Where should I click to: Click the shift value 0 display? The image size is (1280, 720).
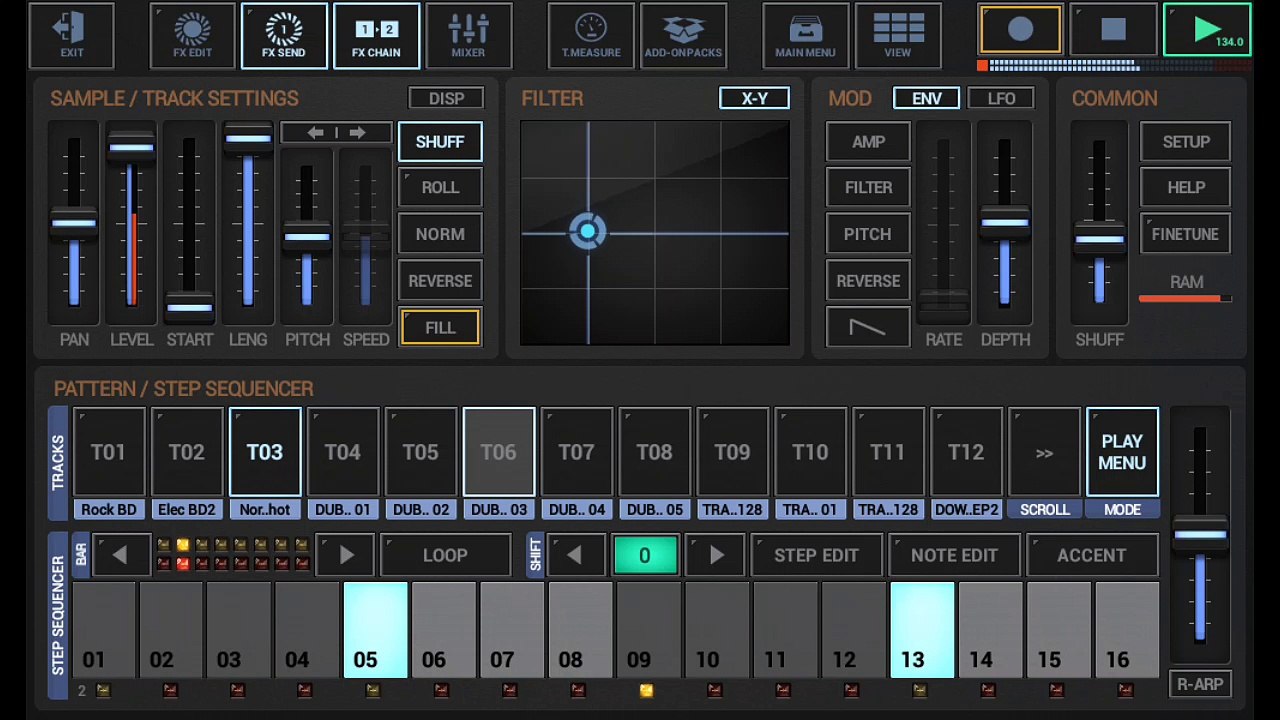point(645,555)
